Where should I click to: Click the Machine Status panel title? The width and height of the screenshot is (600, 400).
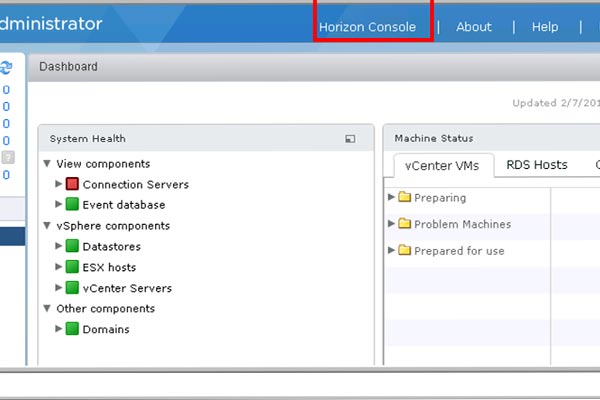(434, 138)
